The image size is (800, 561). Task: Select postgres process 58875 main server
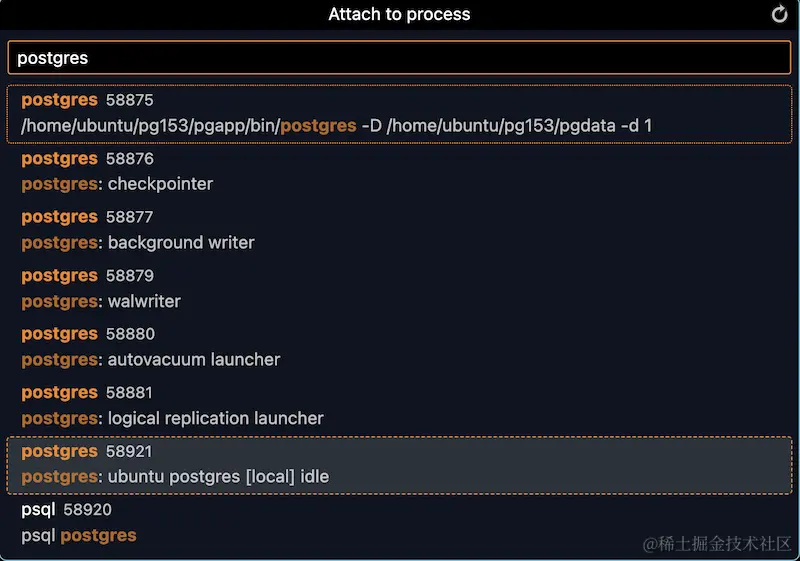pos(399,114)
